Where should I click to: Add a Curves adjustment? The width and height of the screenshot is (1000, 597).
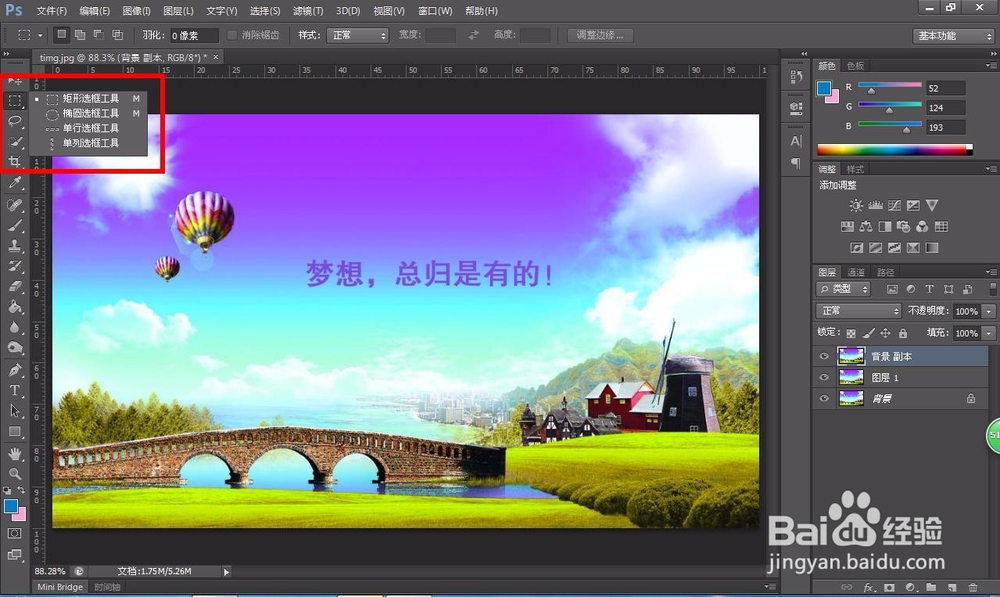point(894,205)
